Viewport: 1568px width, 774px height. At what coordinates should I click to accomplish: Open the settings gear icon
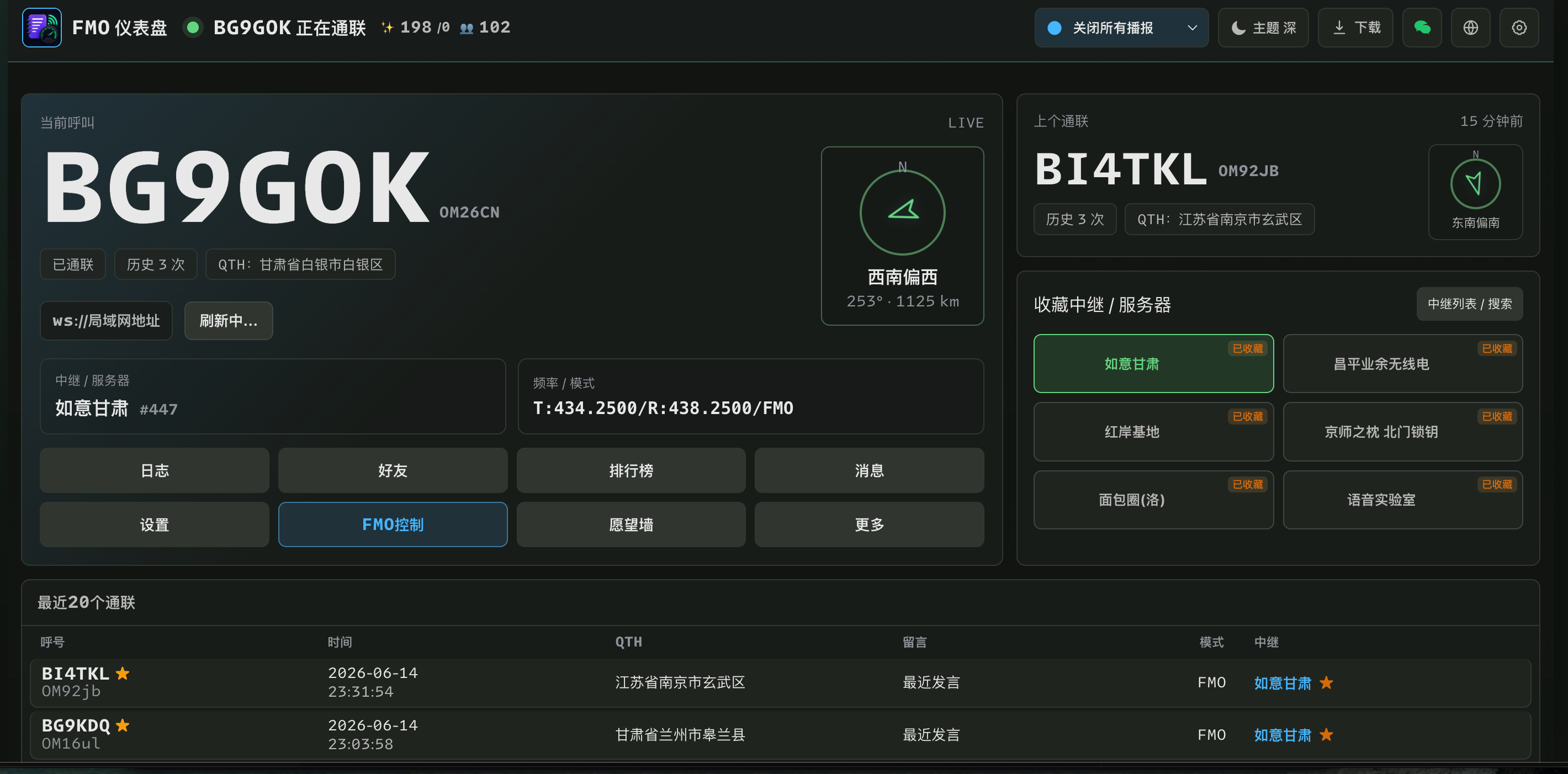click(x=1519, y=28)
